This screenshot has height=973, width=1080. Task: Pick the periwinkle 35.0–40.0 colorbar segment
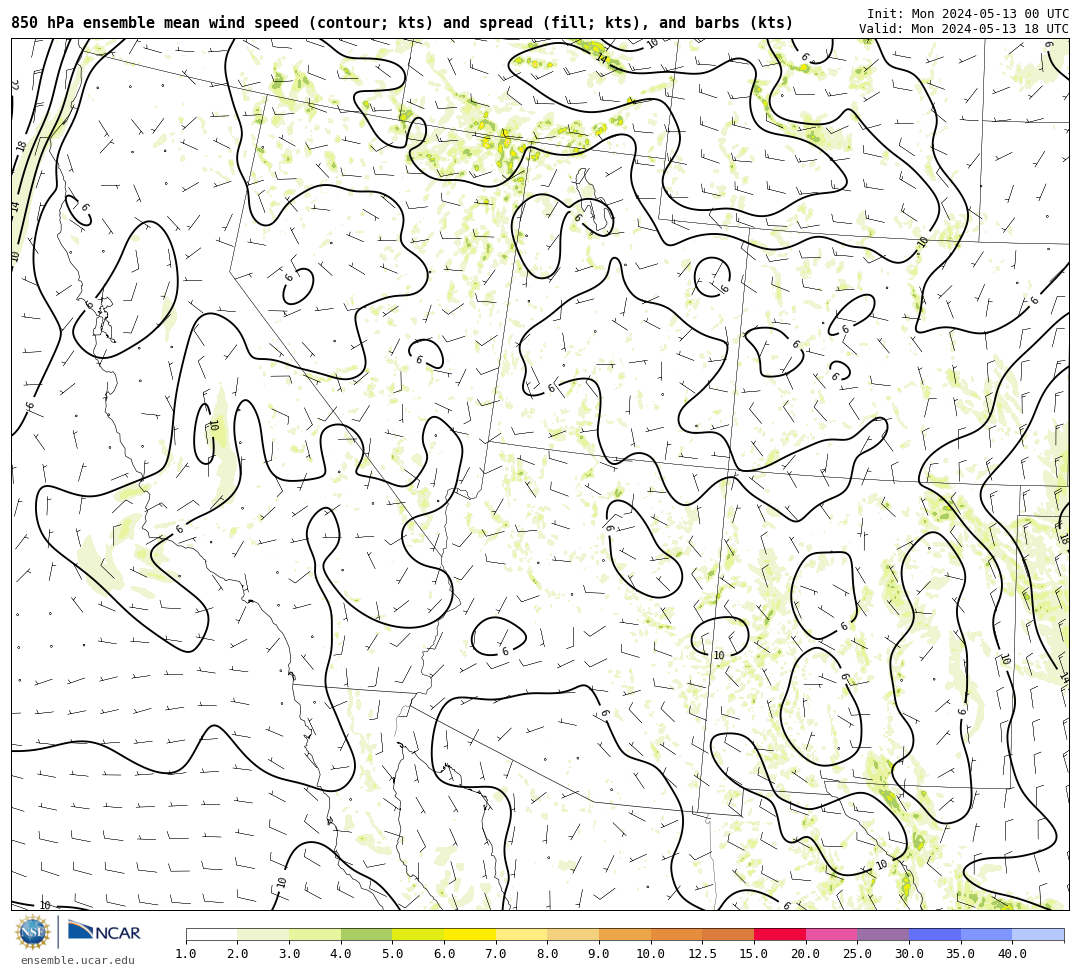[986, 934]
